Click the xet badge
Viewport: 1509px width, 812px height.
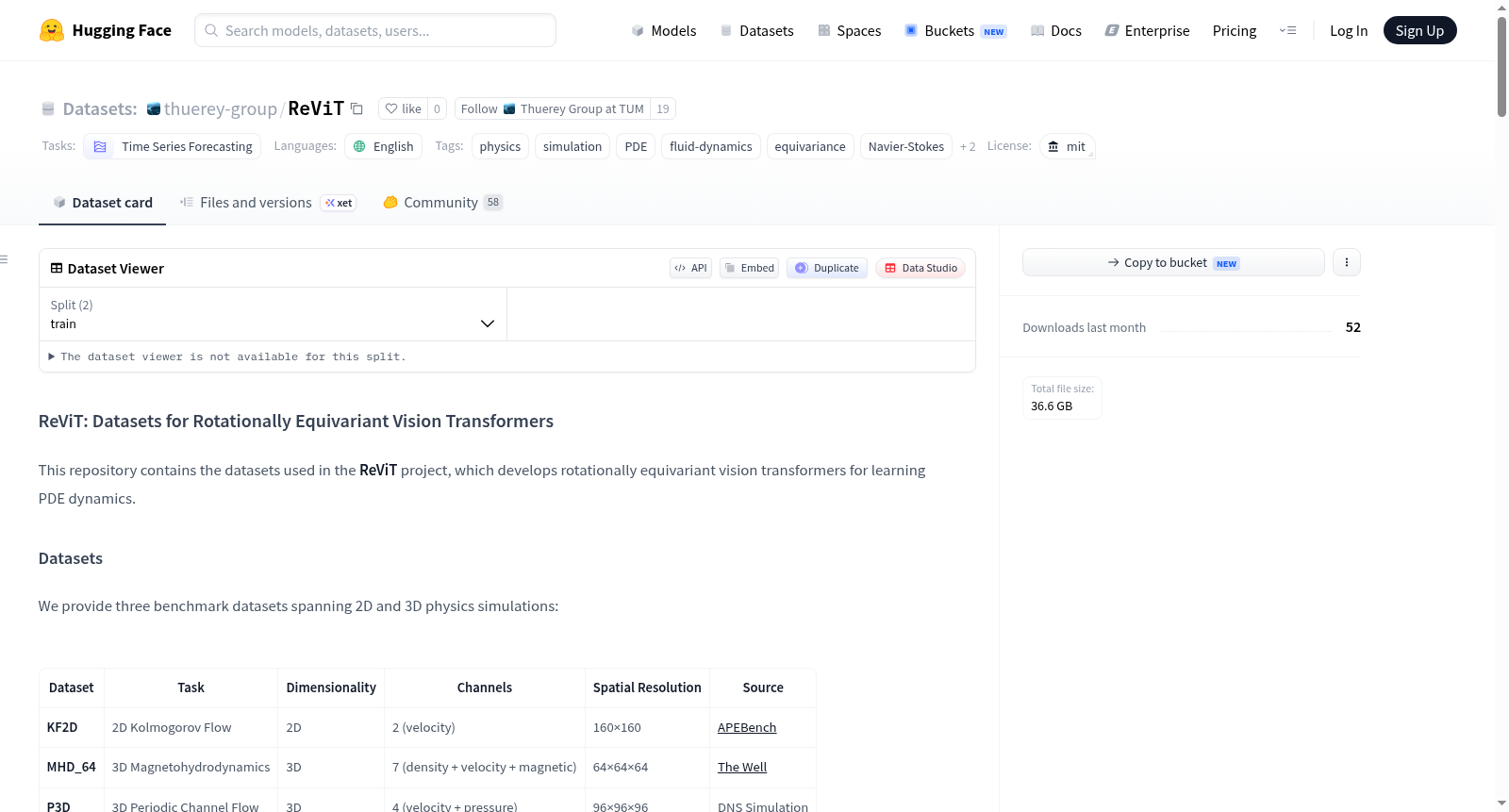[339, 203]
